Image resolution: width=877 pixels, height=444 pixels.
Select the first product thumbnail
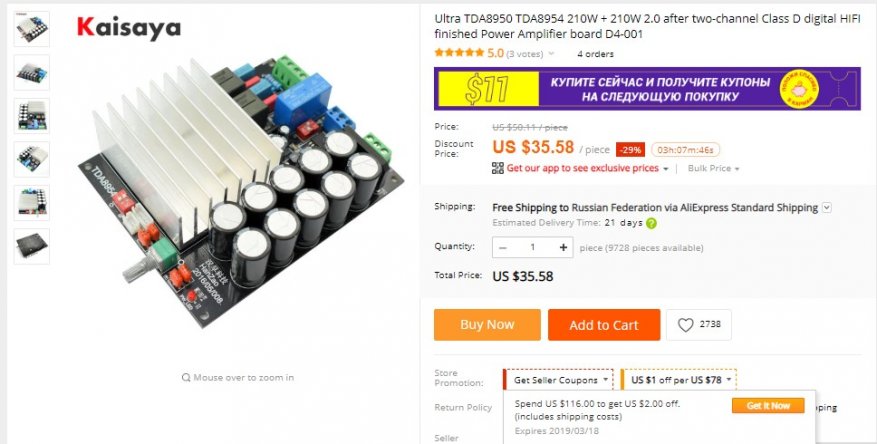[32, 29]
